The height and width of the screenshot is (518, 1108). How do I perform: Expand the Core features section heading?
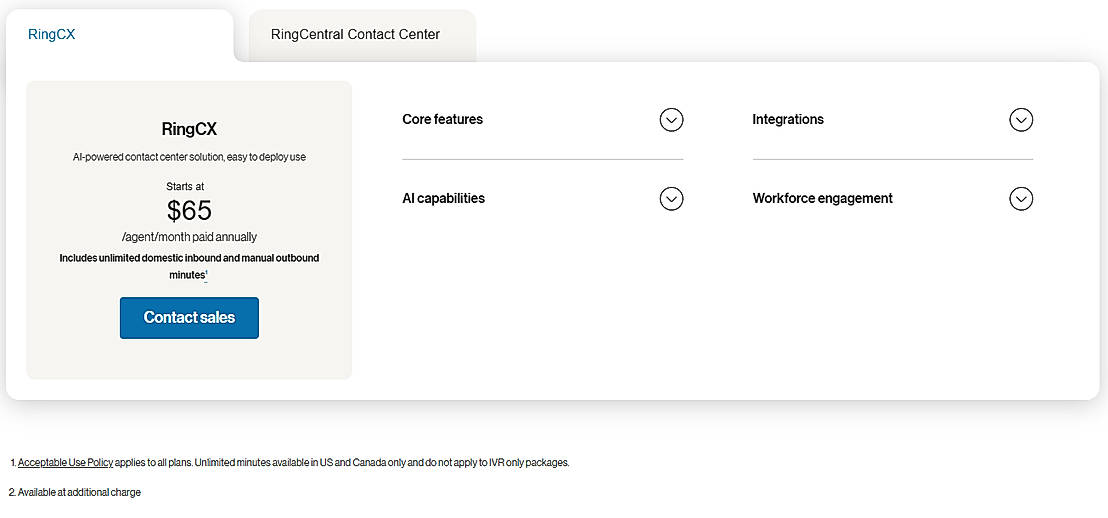click(442, 120)
